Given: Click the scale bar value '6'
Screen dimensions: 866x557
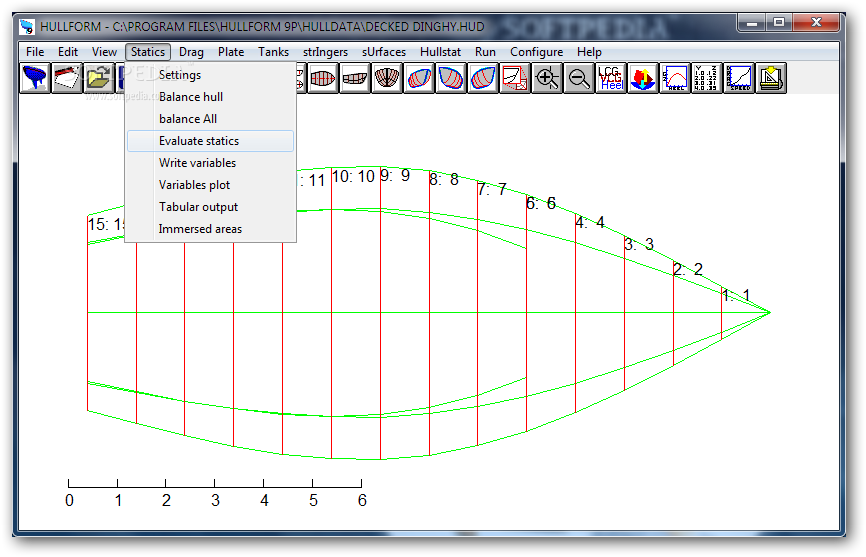Looking at the screenshot, I should click(362, 500).
